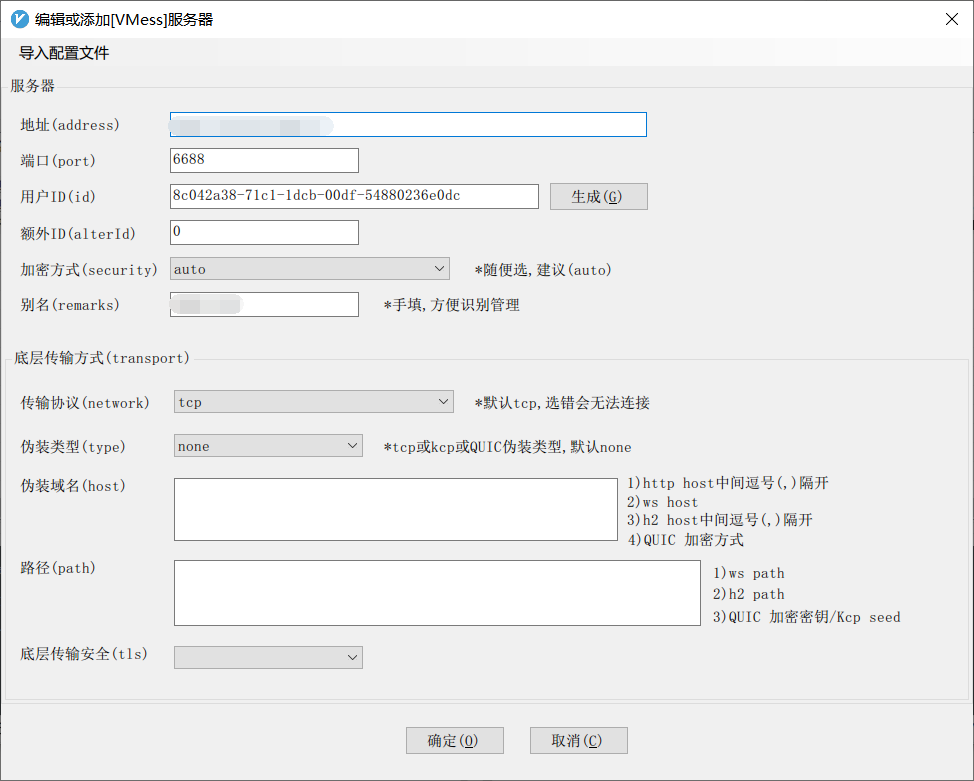Image resolution: width=974 pixels, height=781 pixels.
Task: Select the 端口(port) input field
Action: (263, 160)
